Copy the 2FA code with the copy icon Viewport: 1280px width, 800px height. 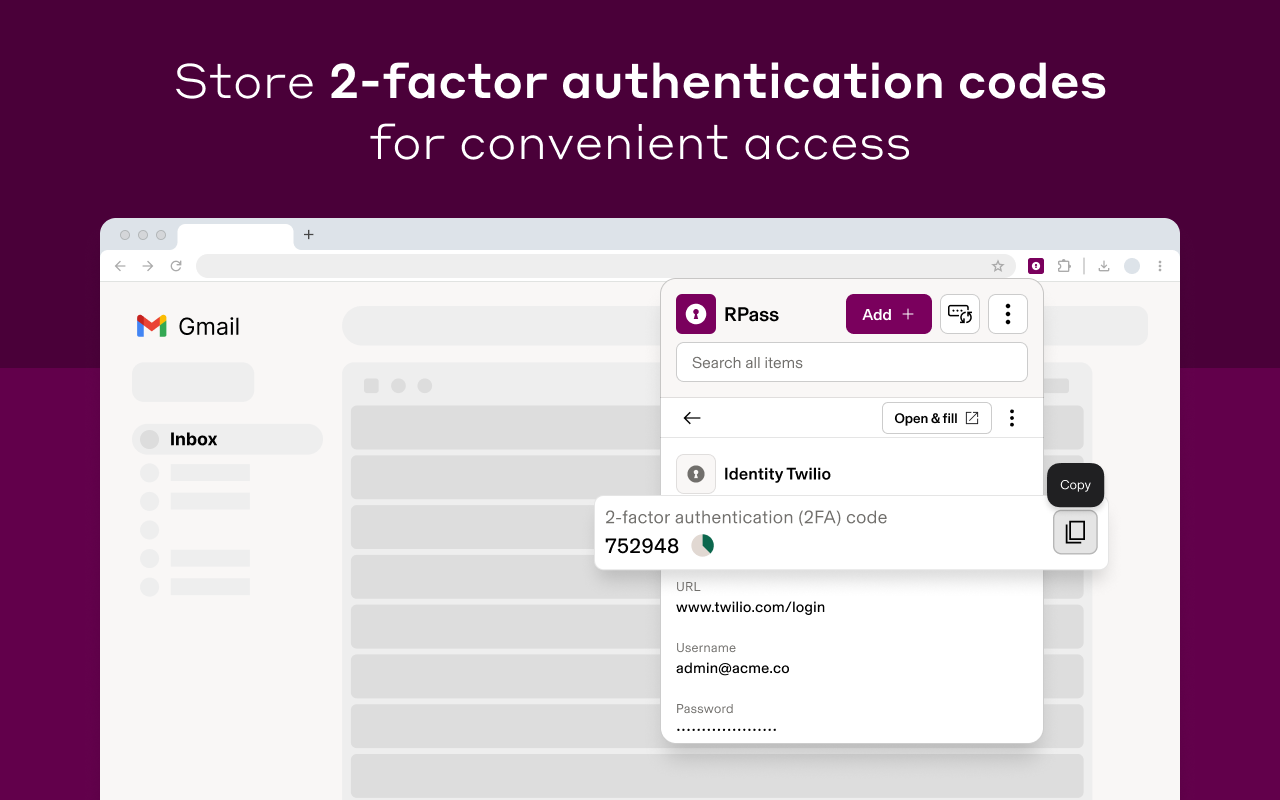[x=1075, y=532]
